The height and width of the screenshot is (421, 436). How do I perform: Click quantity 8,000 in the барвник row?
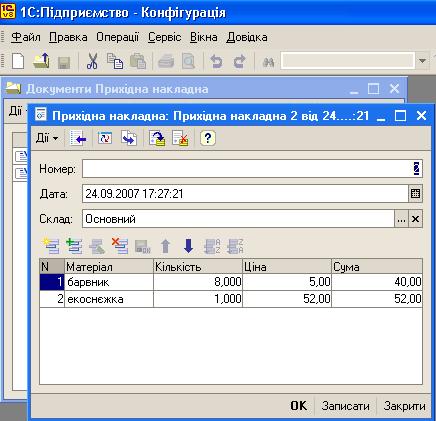198,282
